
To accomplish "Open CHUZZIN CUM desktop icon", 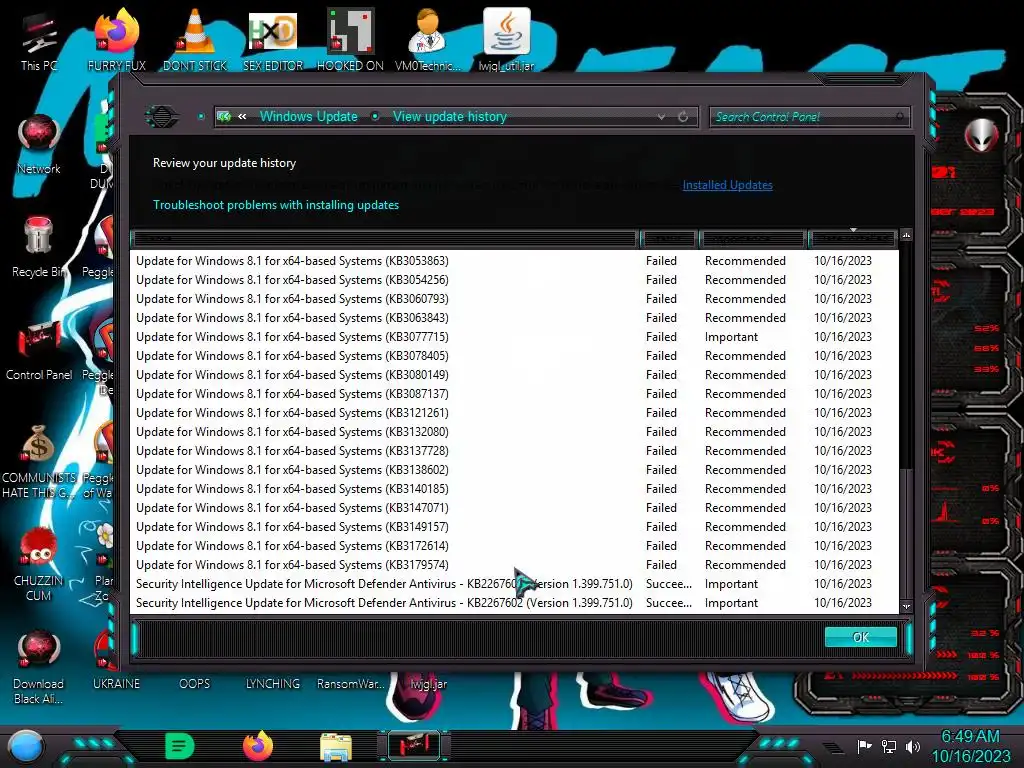I will coord(39,564).
